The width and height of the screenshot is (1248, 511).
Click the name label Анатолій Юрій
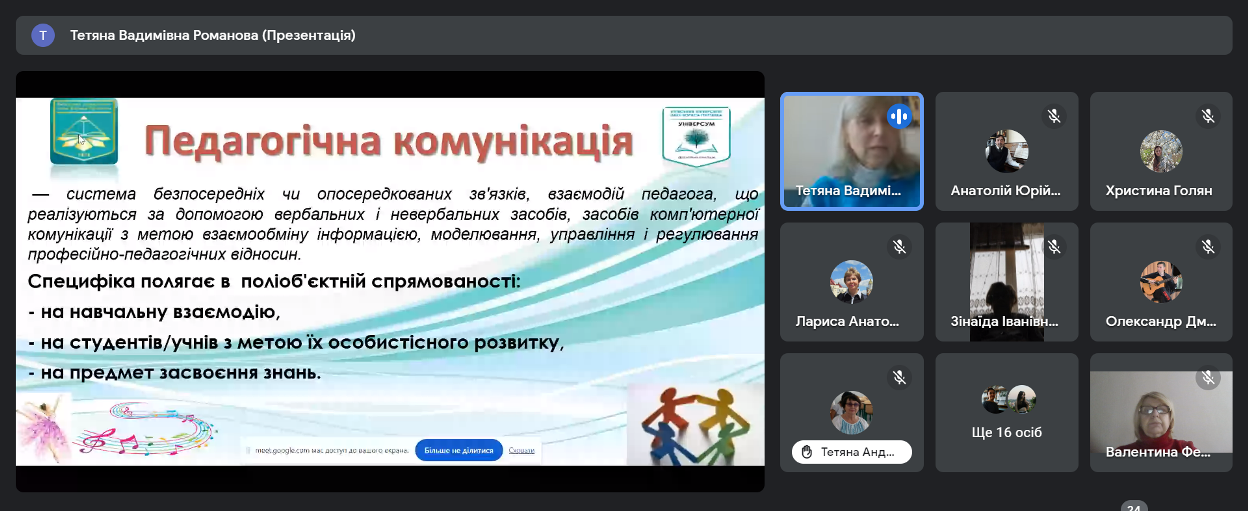click(1006, 191)
